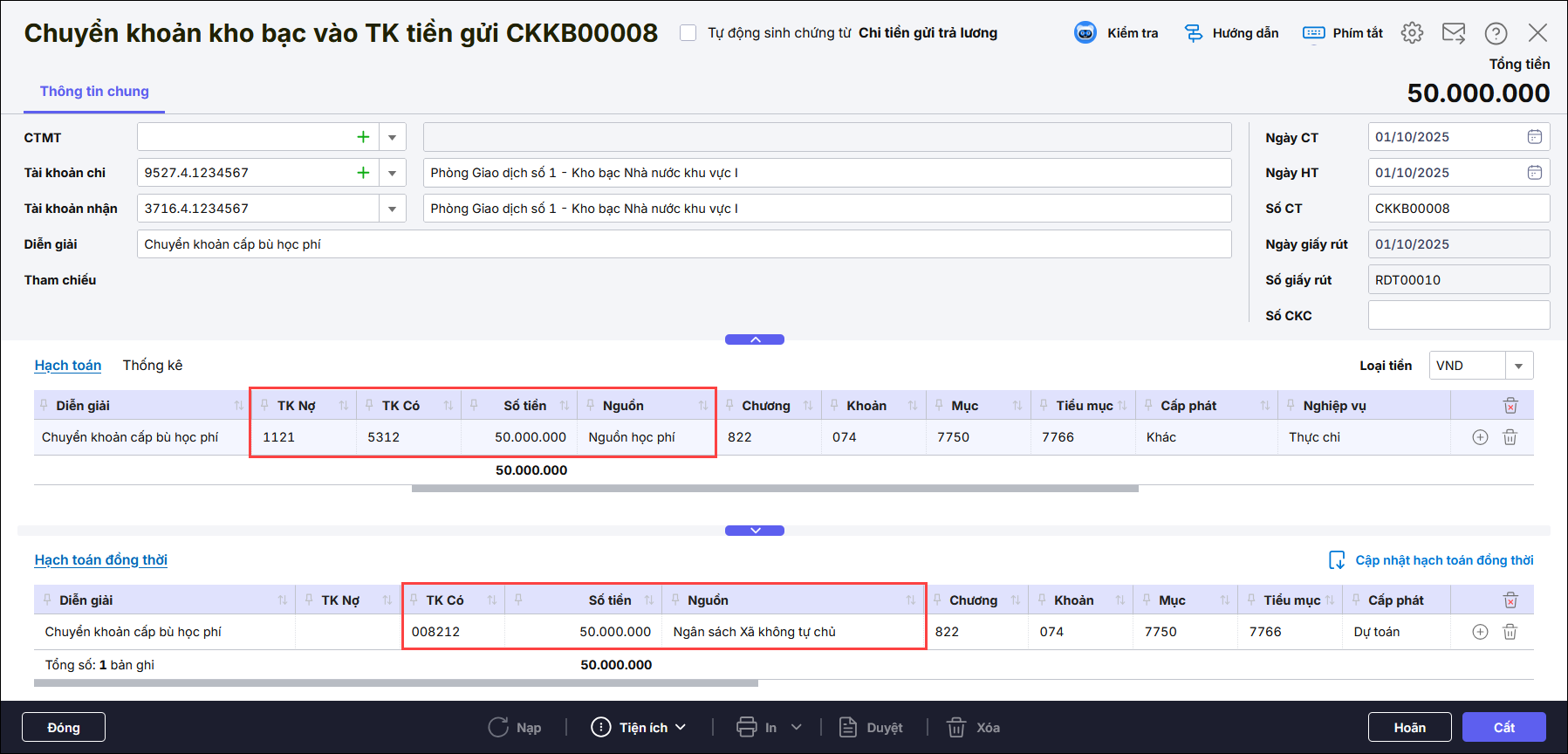Expand the CTMT dropdown arrow
The image size is (1568, 754).
pos(393,137)
